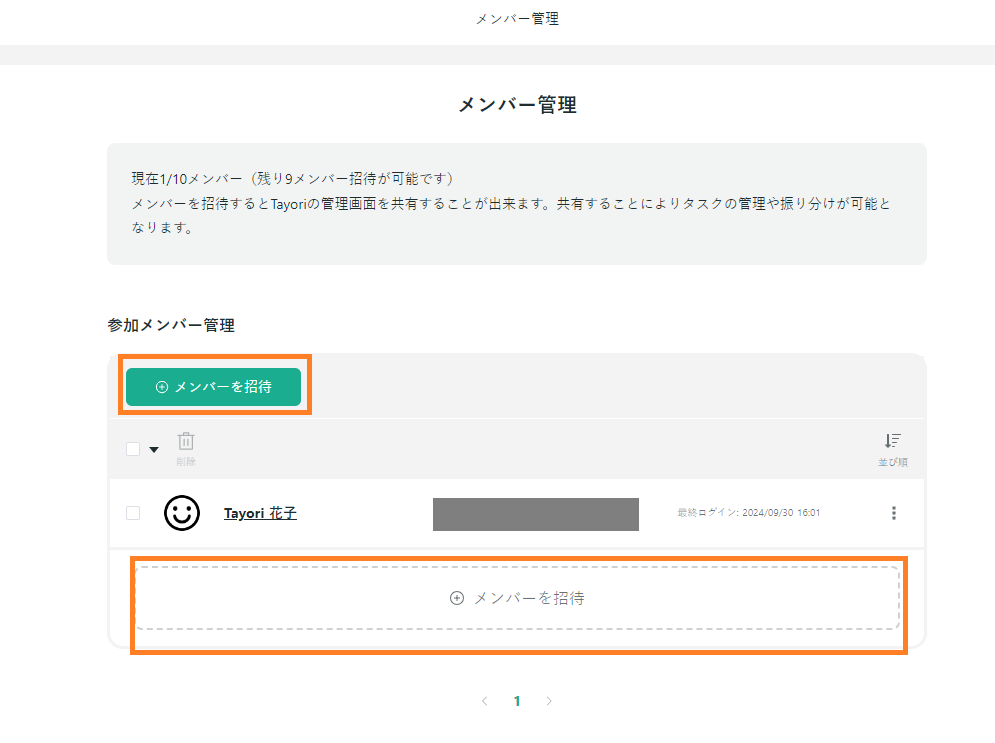995x743 pixels.
Task: Click the dashed メンバーを招待 placeholder row
Action: pyautogui.click(x=517, y=598)
